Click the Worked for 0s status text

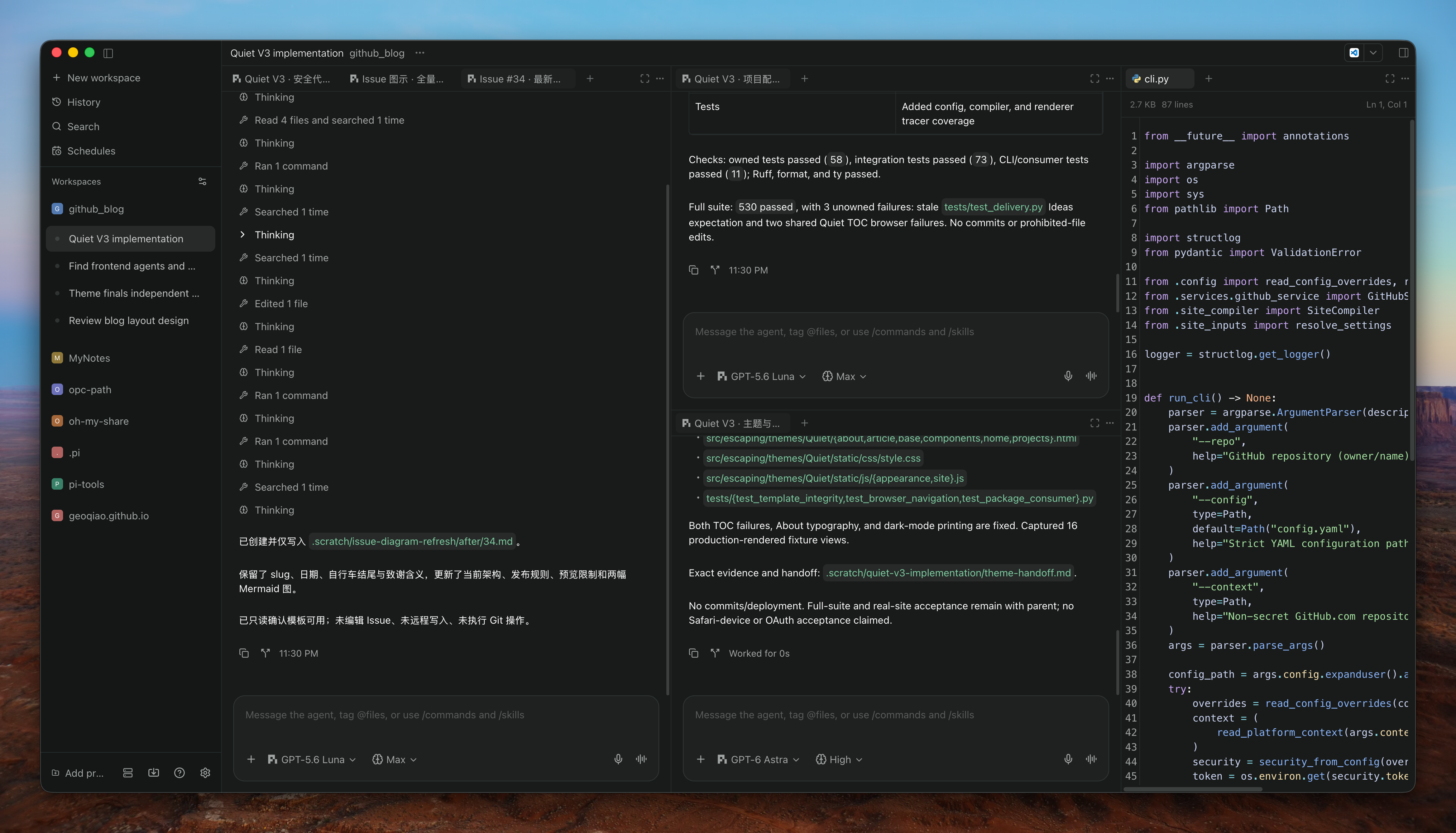click(759, 653)
